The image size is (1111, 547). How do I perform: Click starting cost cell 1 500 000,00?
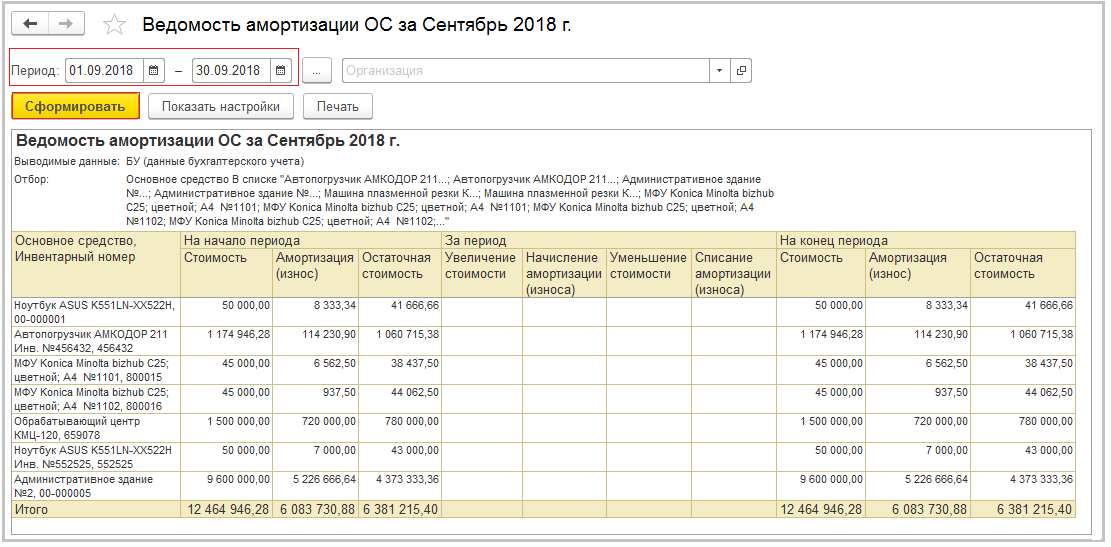pyautogui.click(x=227, y=428)
